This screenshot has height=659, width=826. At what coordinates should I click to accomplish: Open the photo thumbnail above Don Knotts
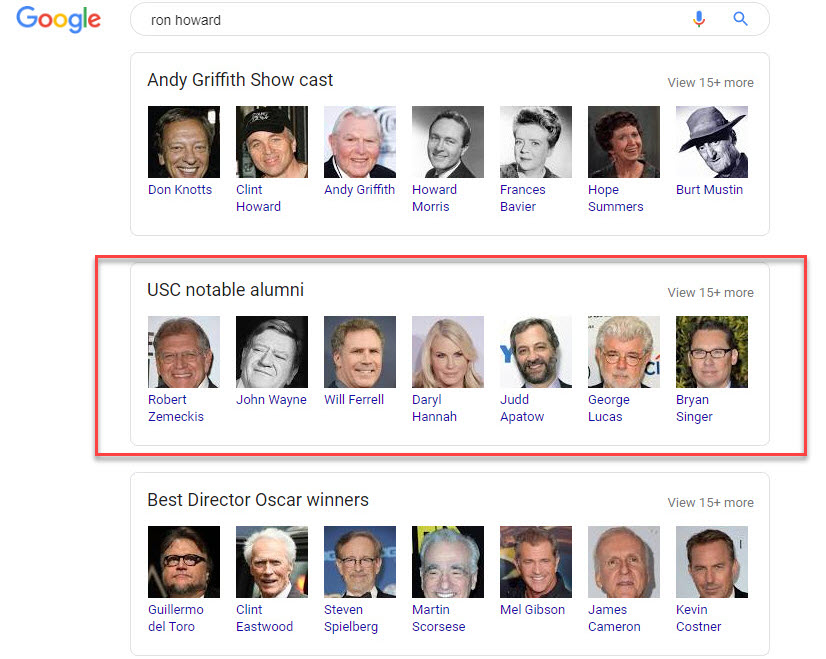(184, 142)
